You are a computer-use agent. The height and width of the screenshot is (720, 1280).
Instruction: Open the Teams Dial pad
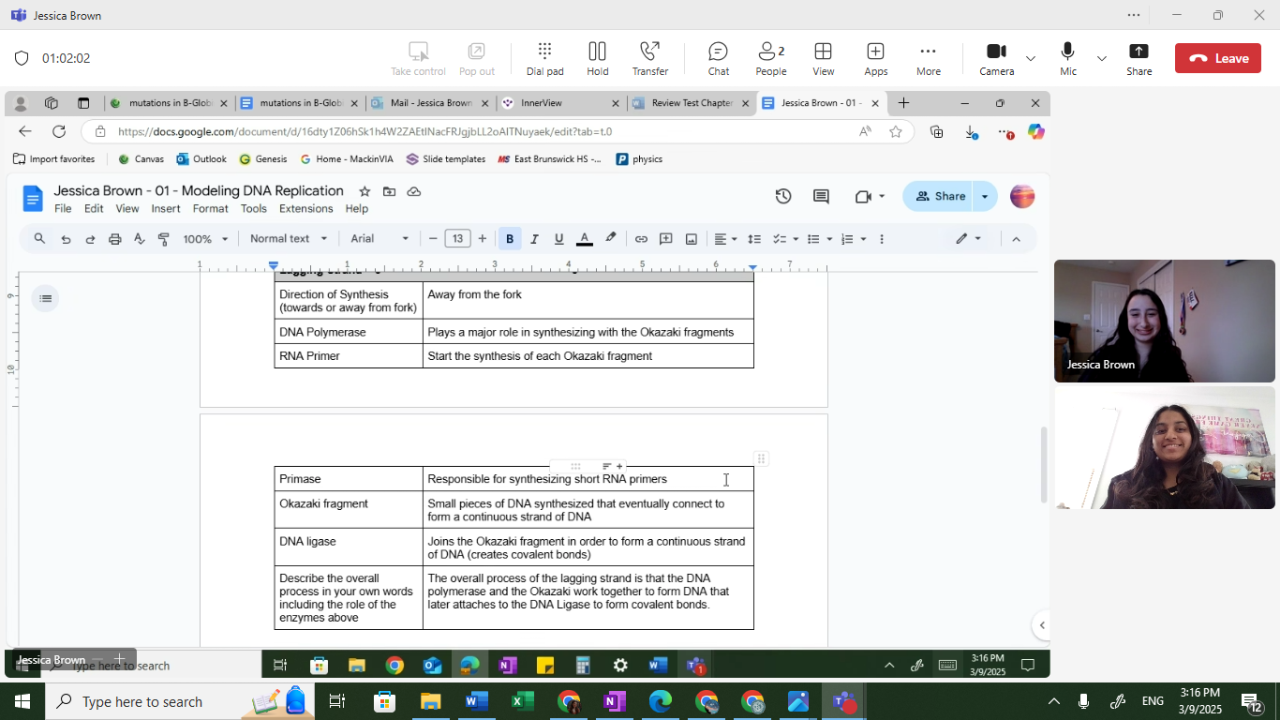544,58
